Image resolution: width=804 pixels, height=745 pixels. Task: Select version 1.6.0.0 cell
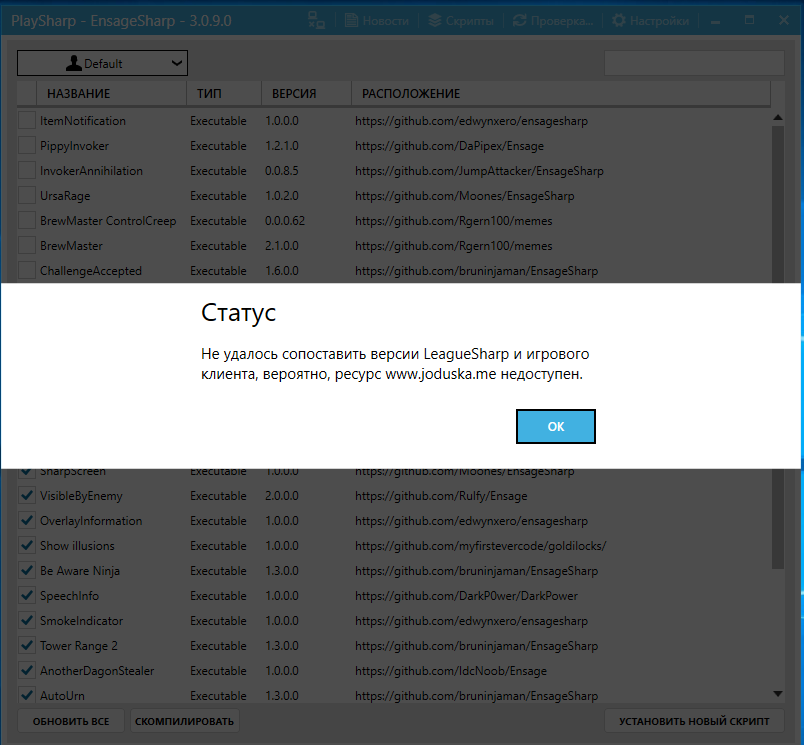[282, 271]
